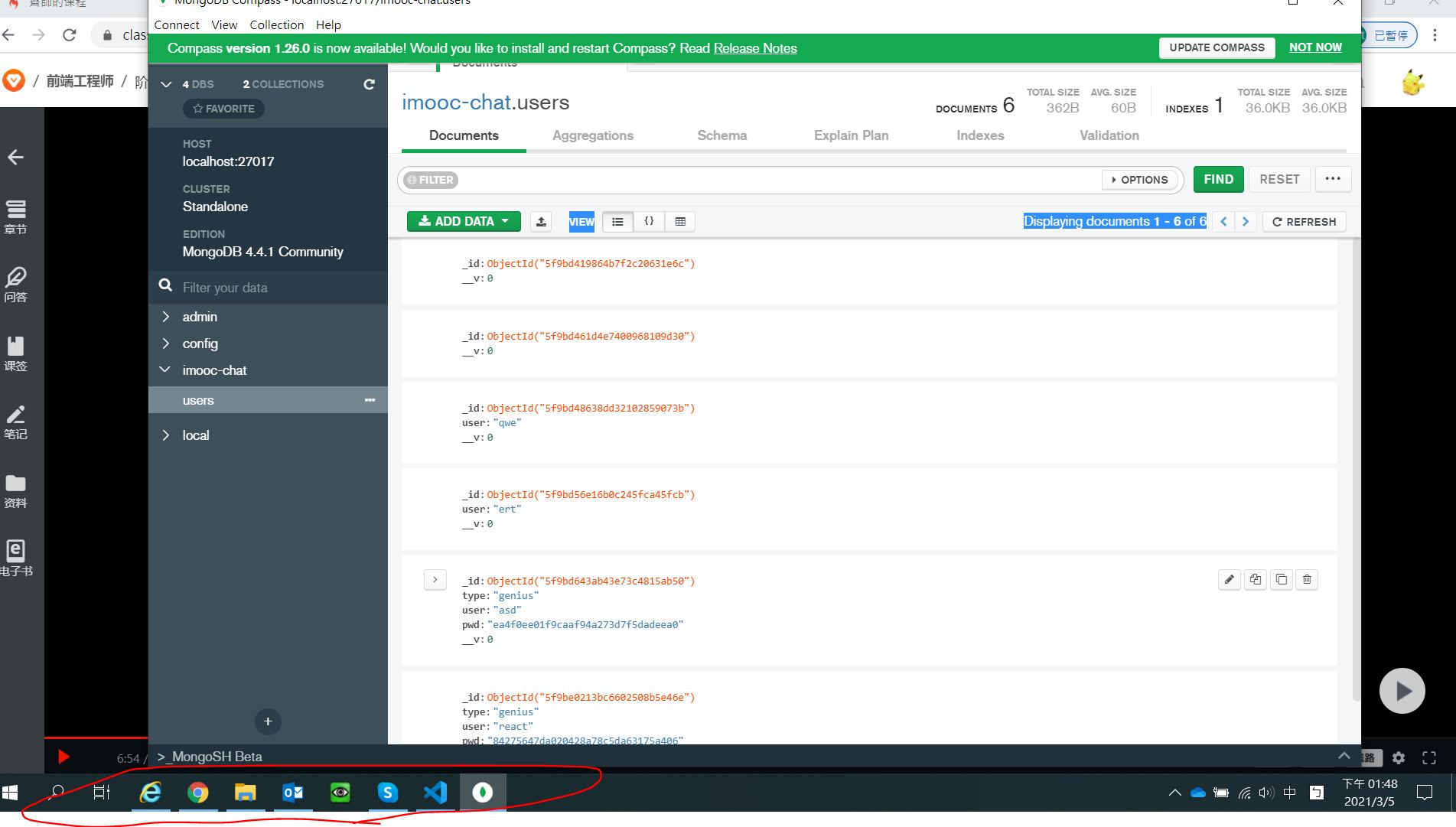Click the FIND button
The width and height of the screenshot is (1456, 827).
coord(1219,179)
